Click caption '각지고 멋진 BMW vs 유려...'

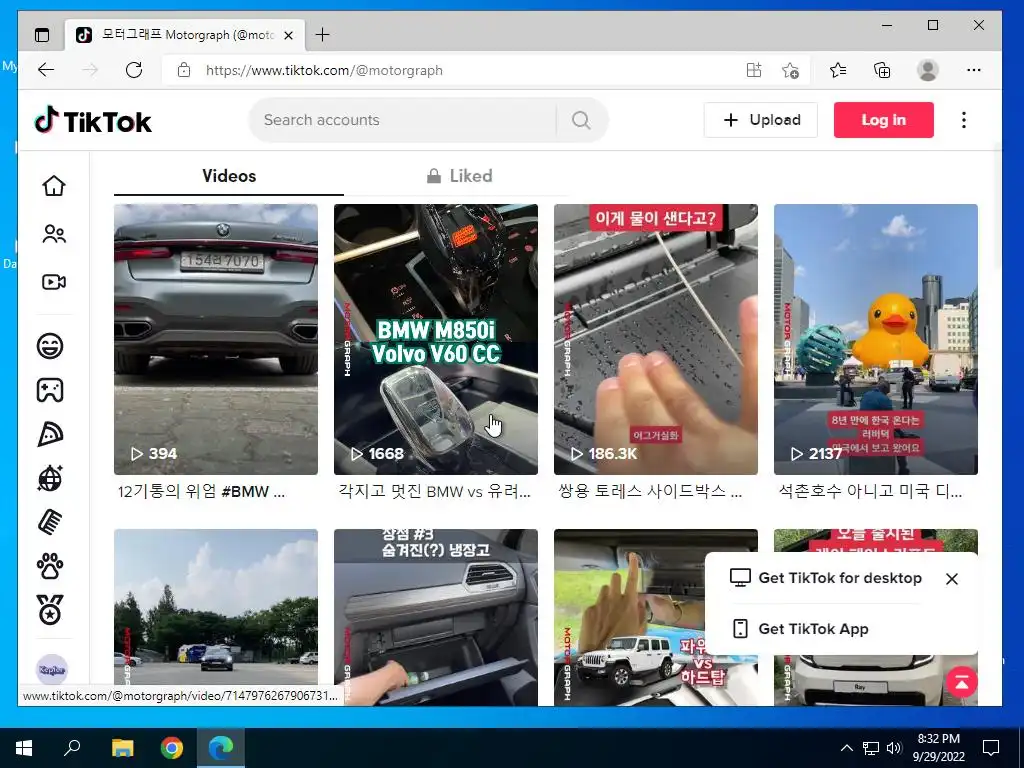coord(434,492)
